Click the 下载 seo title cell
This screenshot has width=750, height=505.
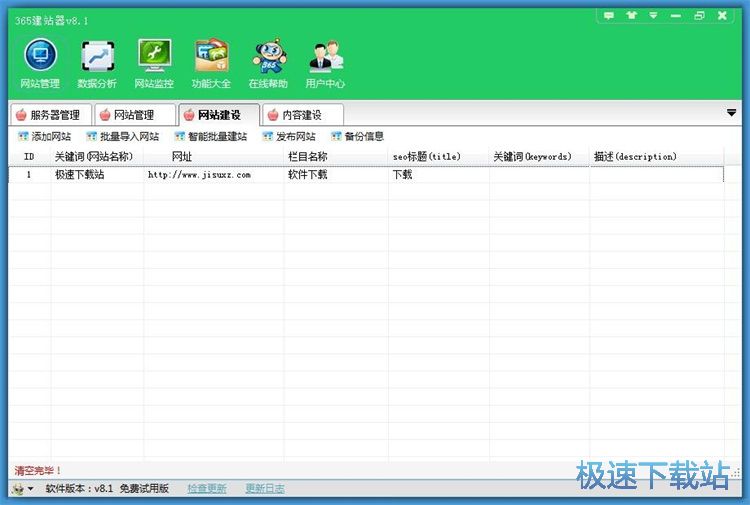tap(439, 175)
